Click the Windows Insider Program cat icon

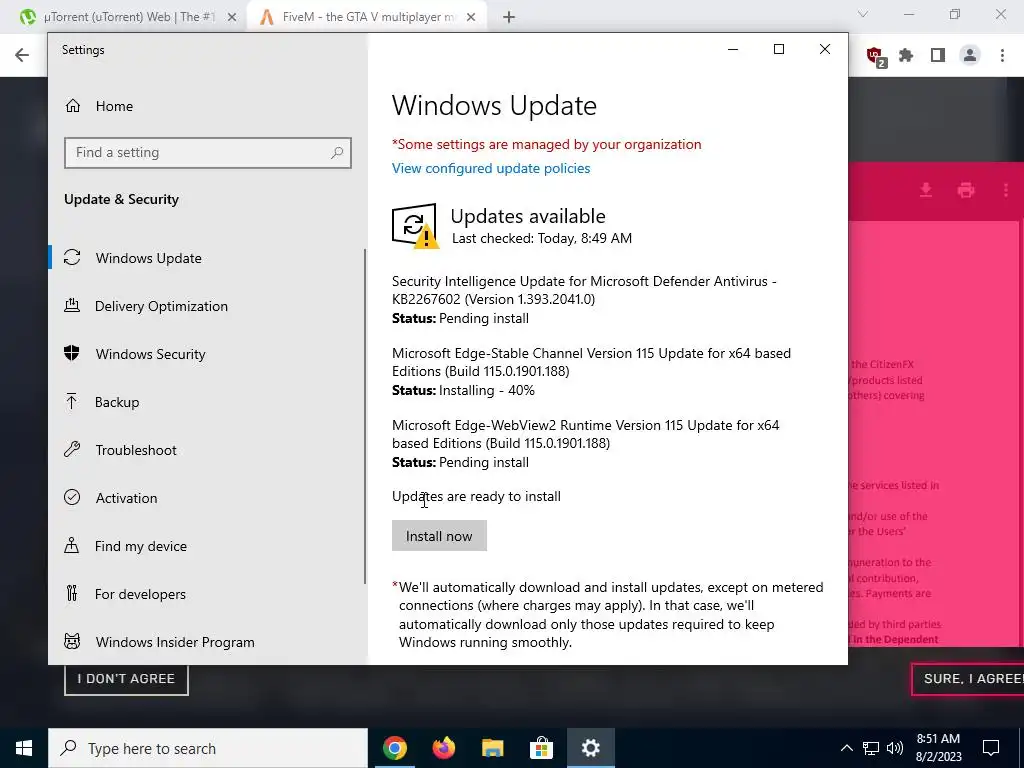pyautogui.click(x=72, y=641)
